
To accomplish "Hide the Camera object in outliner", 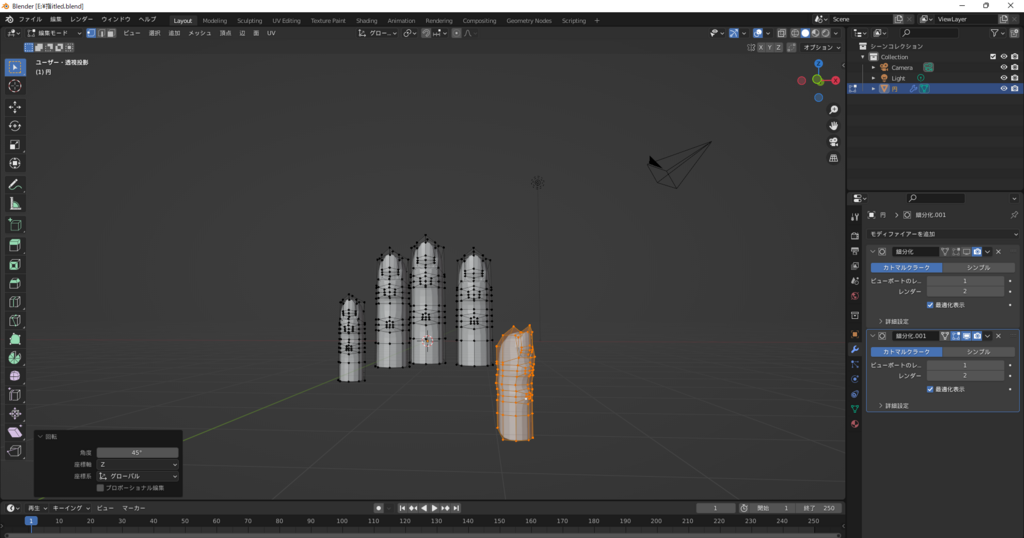I will point(1003,68).
